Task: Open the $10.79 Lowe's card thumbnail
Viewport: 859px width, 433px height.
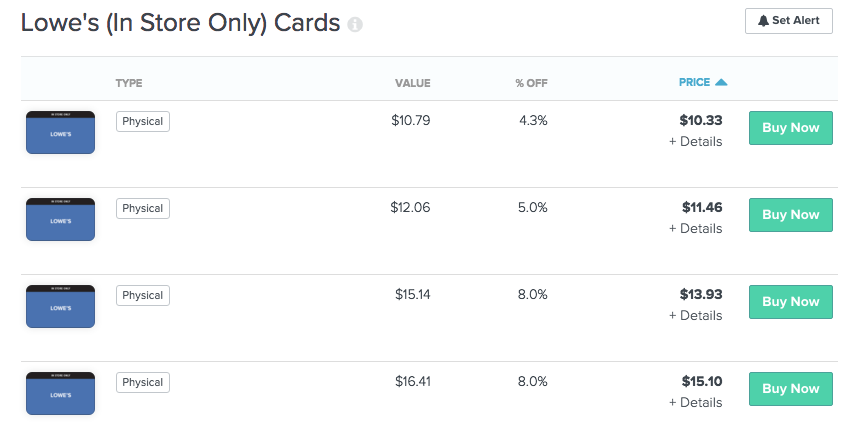Action: click(60, 132)
